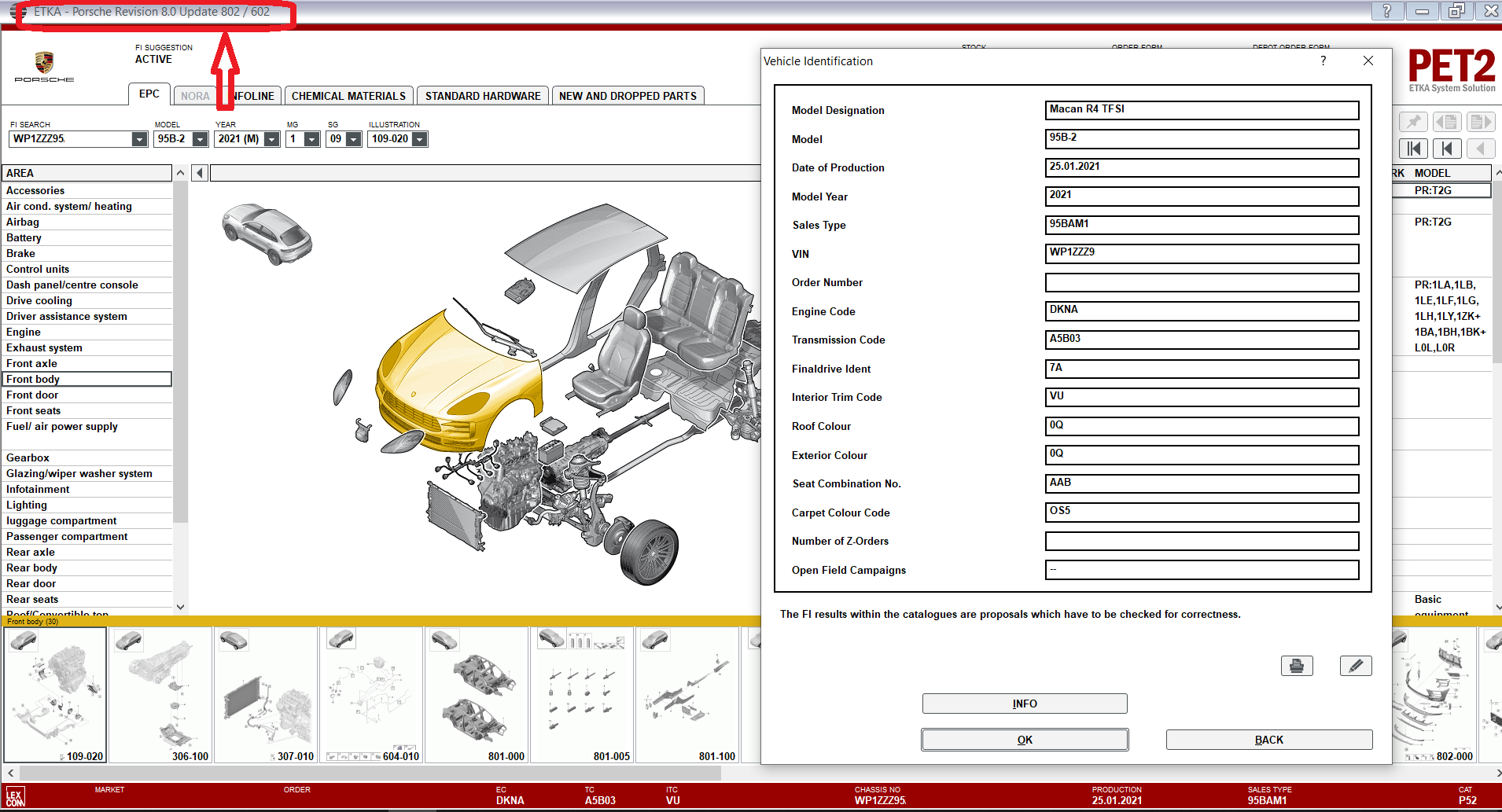Open the STANDARD HARDWARE tab

(x=483, y=96)
